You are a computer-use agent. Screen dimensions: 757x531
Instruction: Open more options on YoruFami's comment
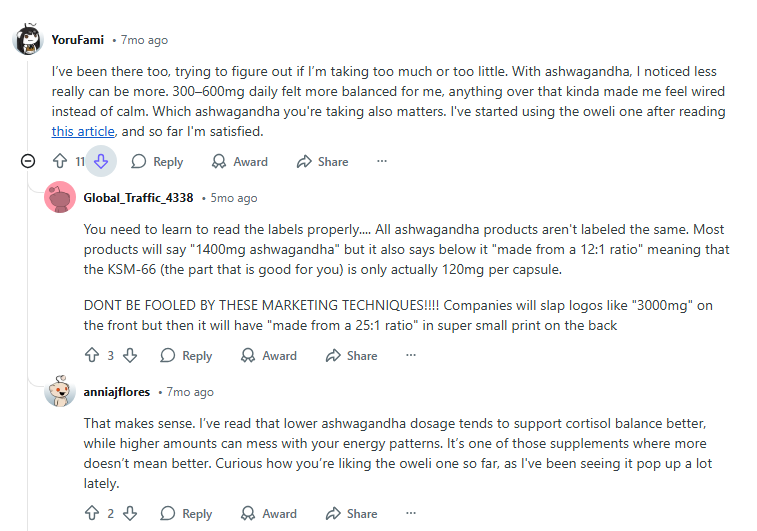point(382,161)
